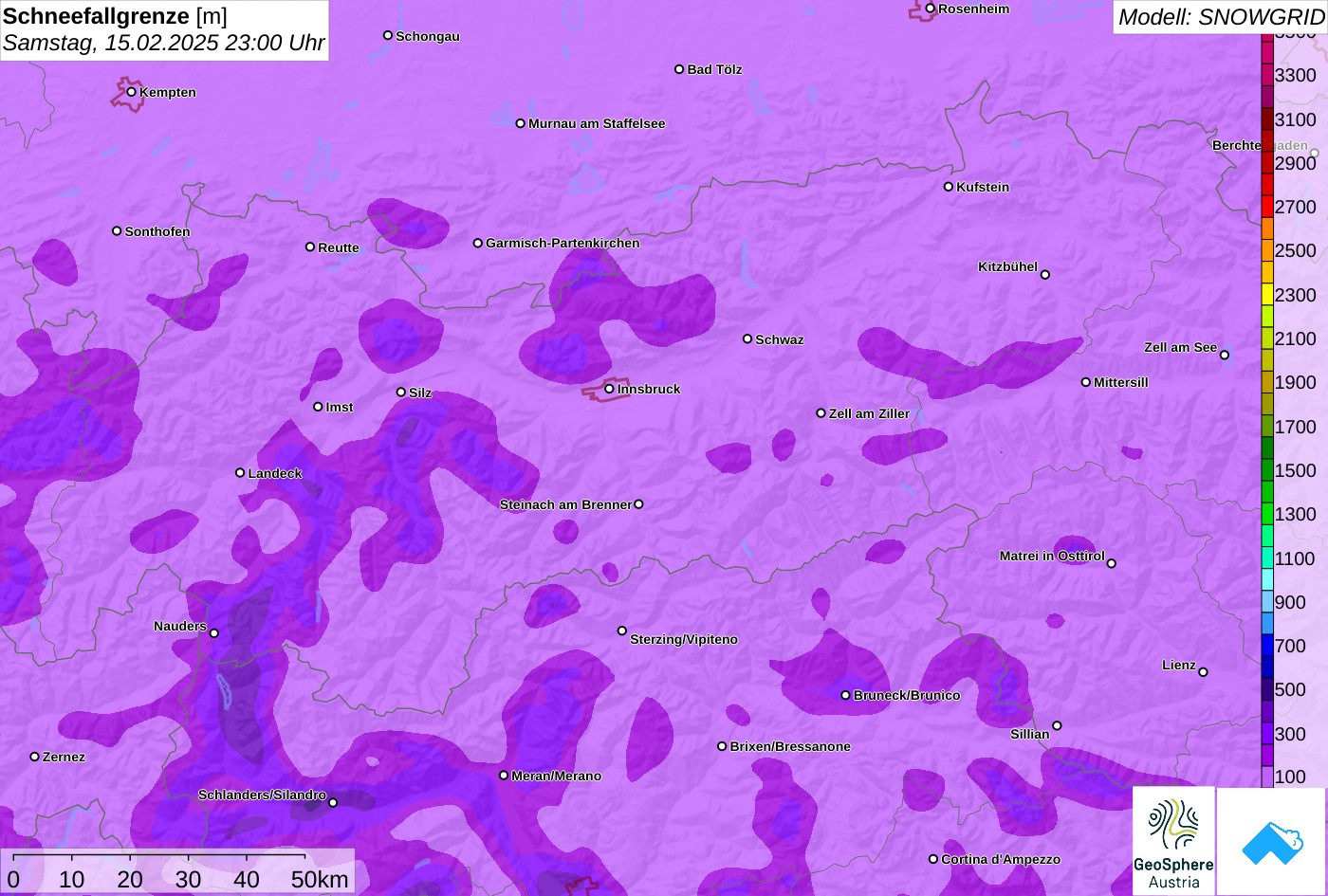The image size is (1328, 896).
Task: Click the Brixen/Bressanone label
Action: coord(790,746)
